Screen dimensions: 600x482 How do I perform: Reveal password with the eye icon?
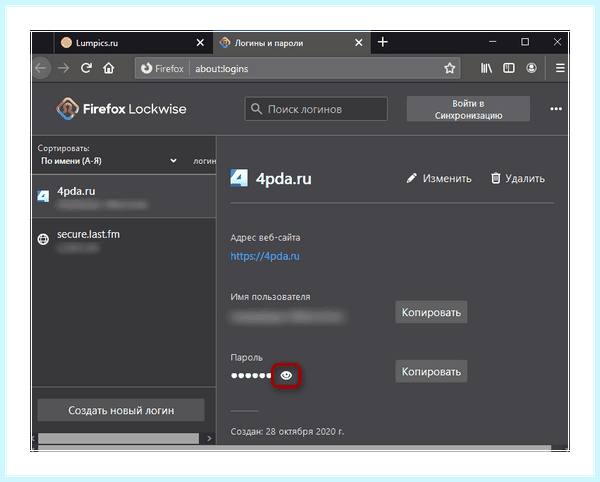[286, 376]
